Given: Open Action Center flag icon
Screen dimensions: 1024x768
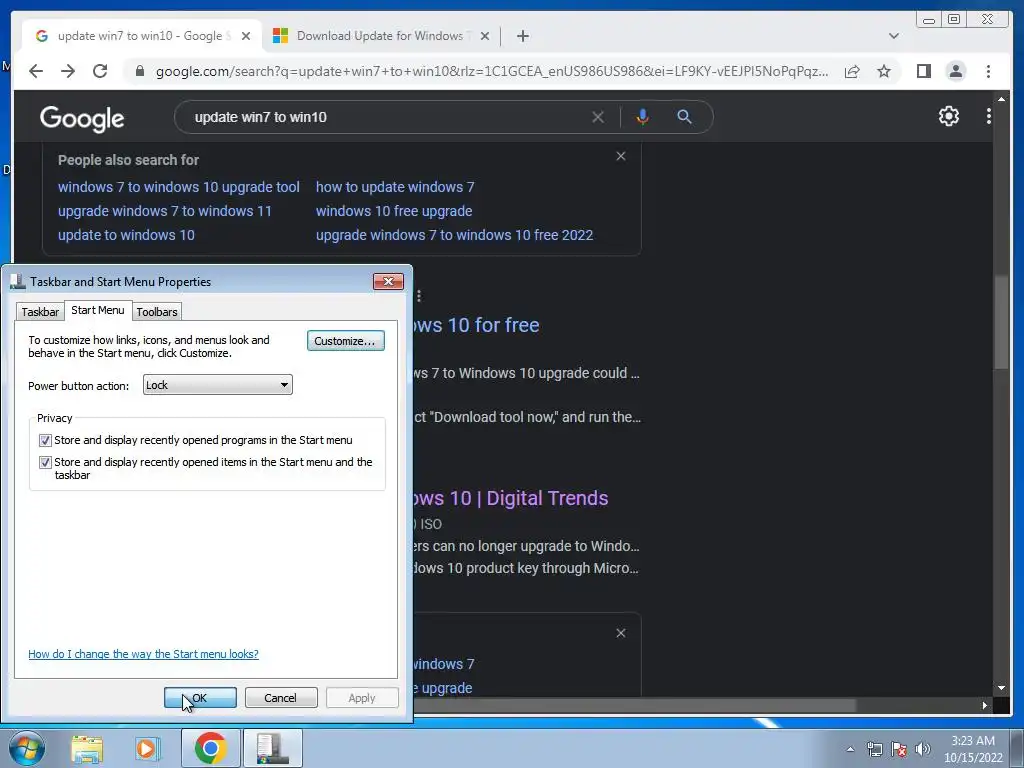Looking at the screenshot, I should [x=899, y=749].
